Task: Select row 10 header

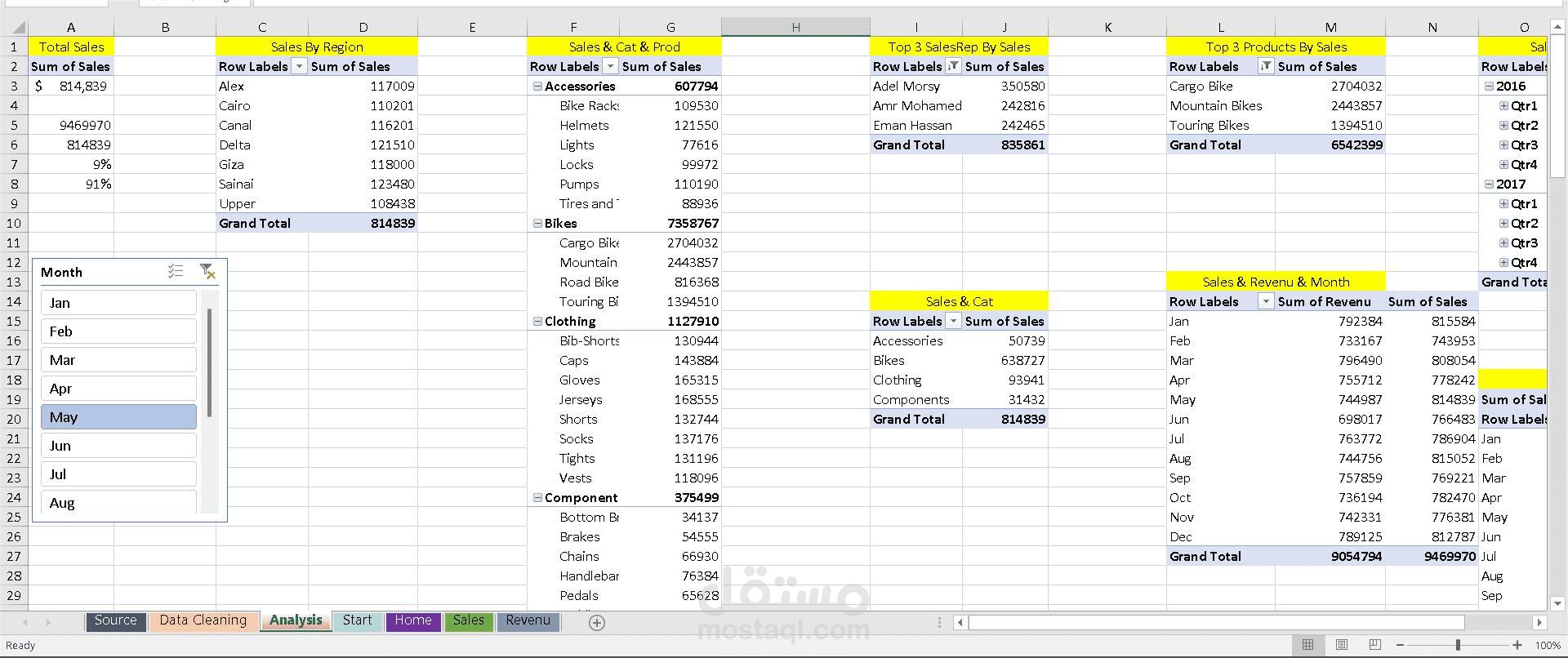Action: point(14,223)
